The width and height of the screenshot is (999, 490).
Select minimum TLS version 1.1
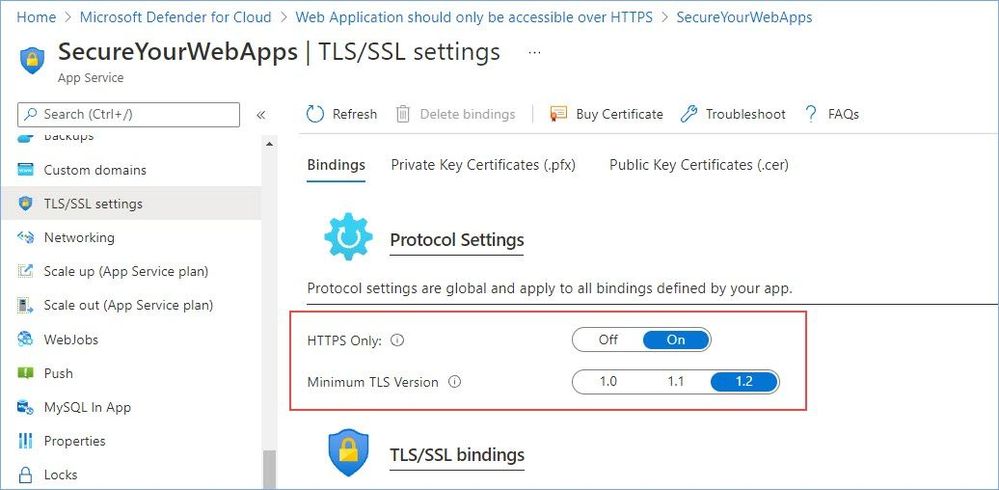click(675, 382)
